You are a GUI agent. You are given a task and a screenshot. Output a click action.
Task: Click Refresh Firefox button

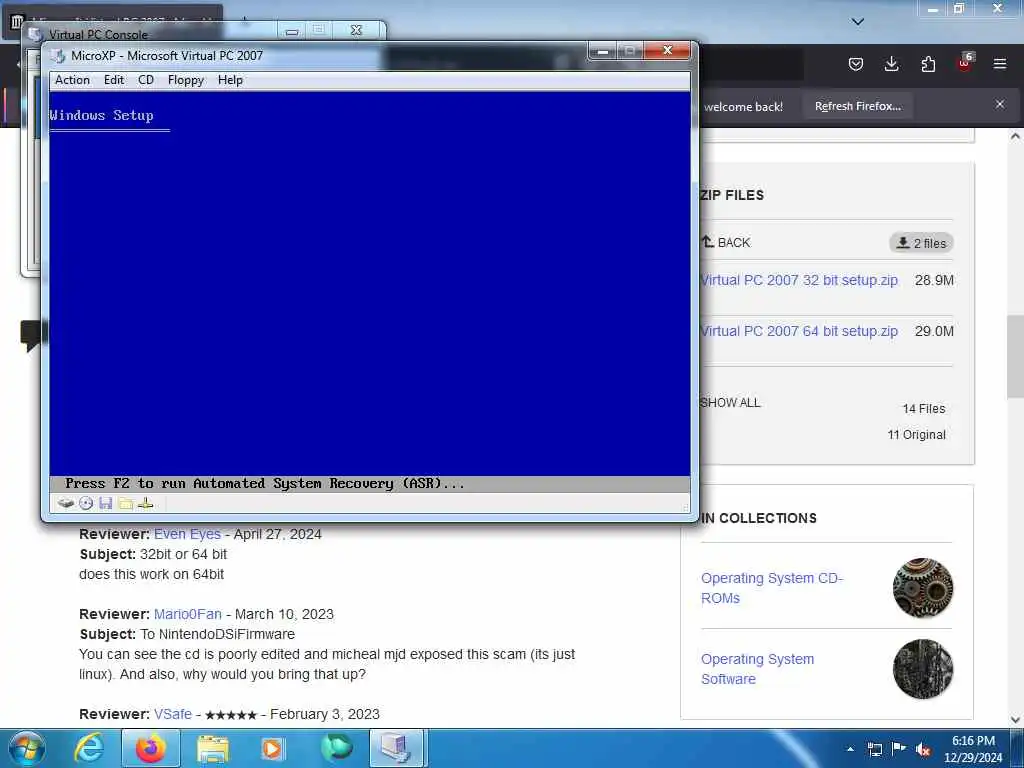point(857,106)
